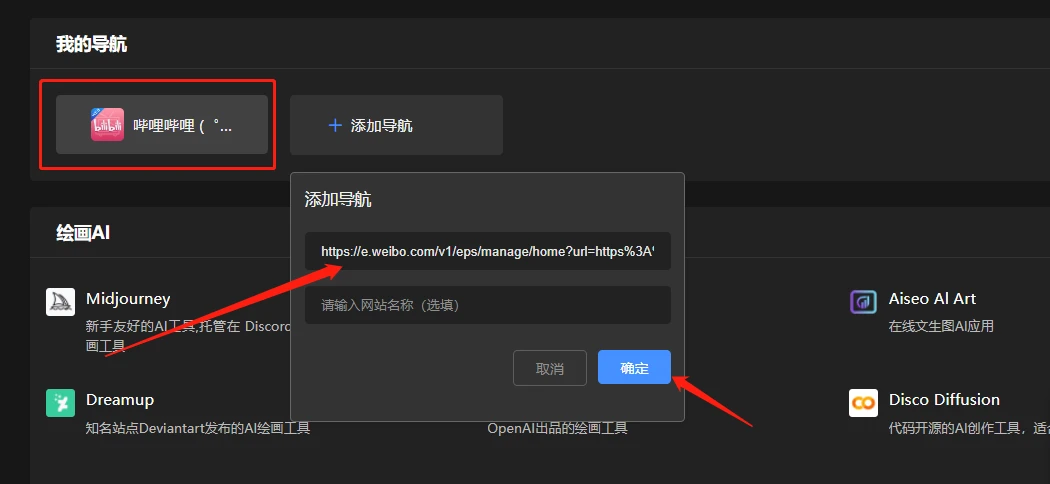Click the bilibili pink app icon
Screen dimensions: 1050x484
pos(107,125)
